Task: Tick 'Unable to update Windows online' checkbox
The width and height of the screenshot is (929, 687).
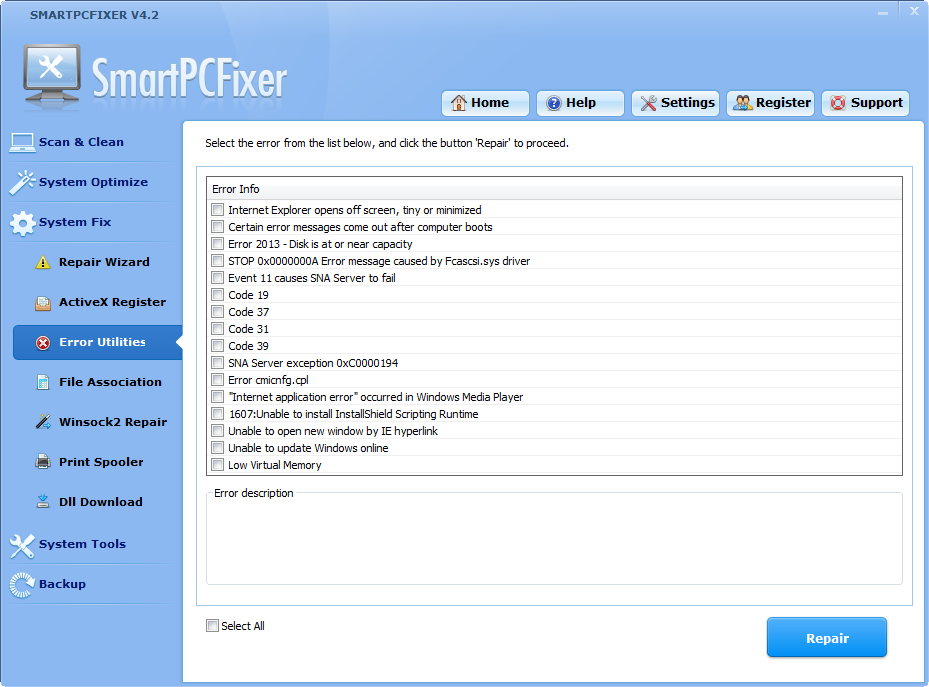Action: pos(217,448)
